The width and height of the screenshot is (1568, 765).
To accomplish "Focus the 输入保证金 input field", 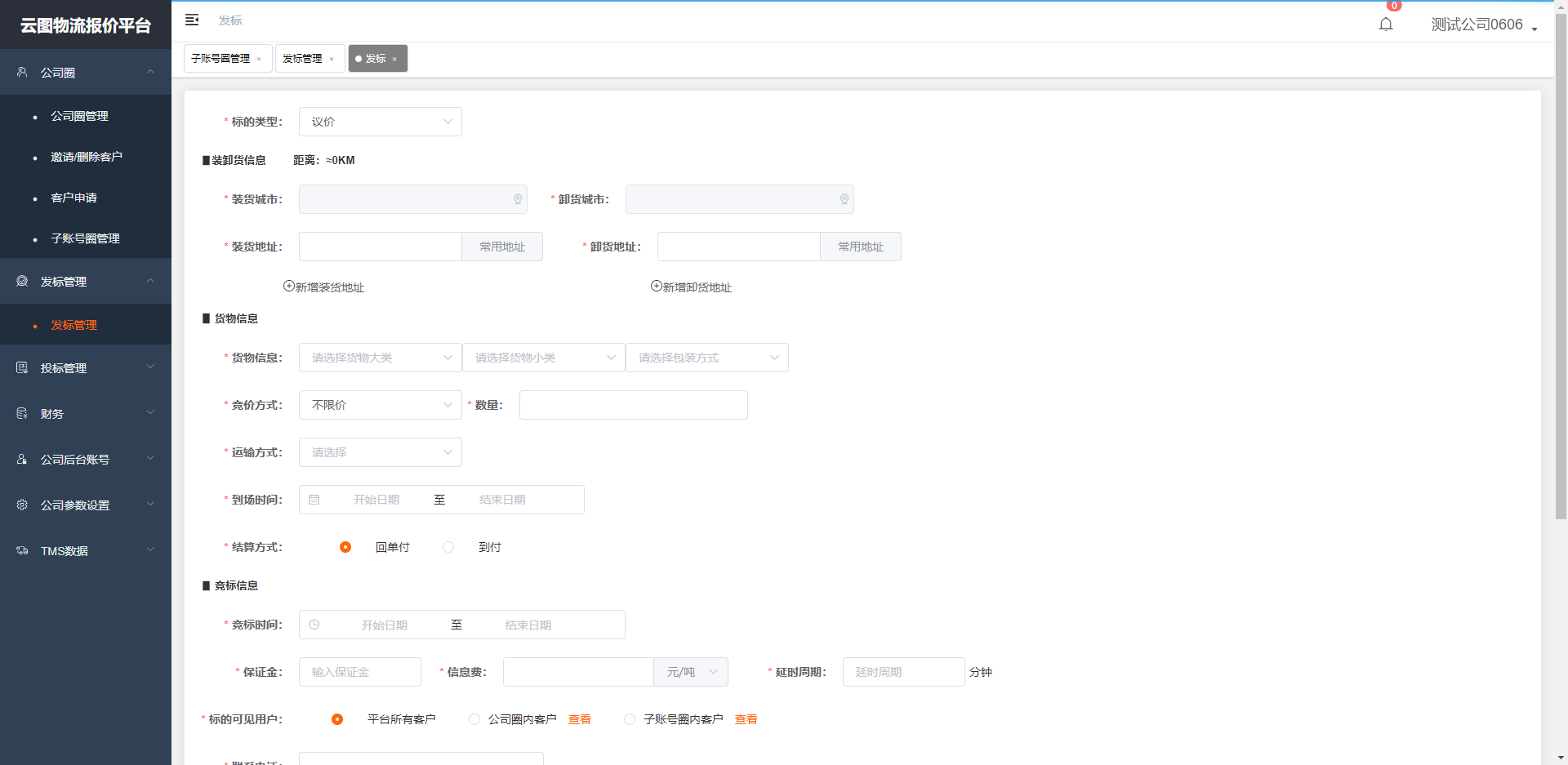I will tap(360, 672).
